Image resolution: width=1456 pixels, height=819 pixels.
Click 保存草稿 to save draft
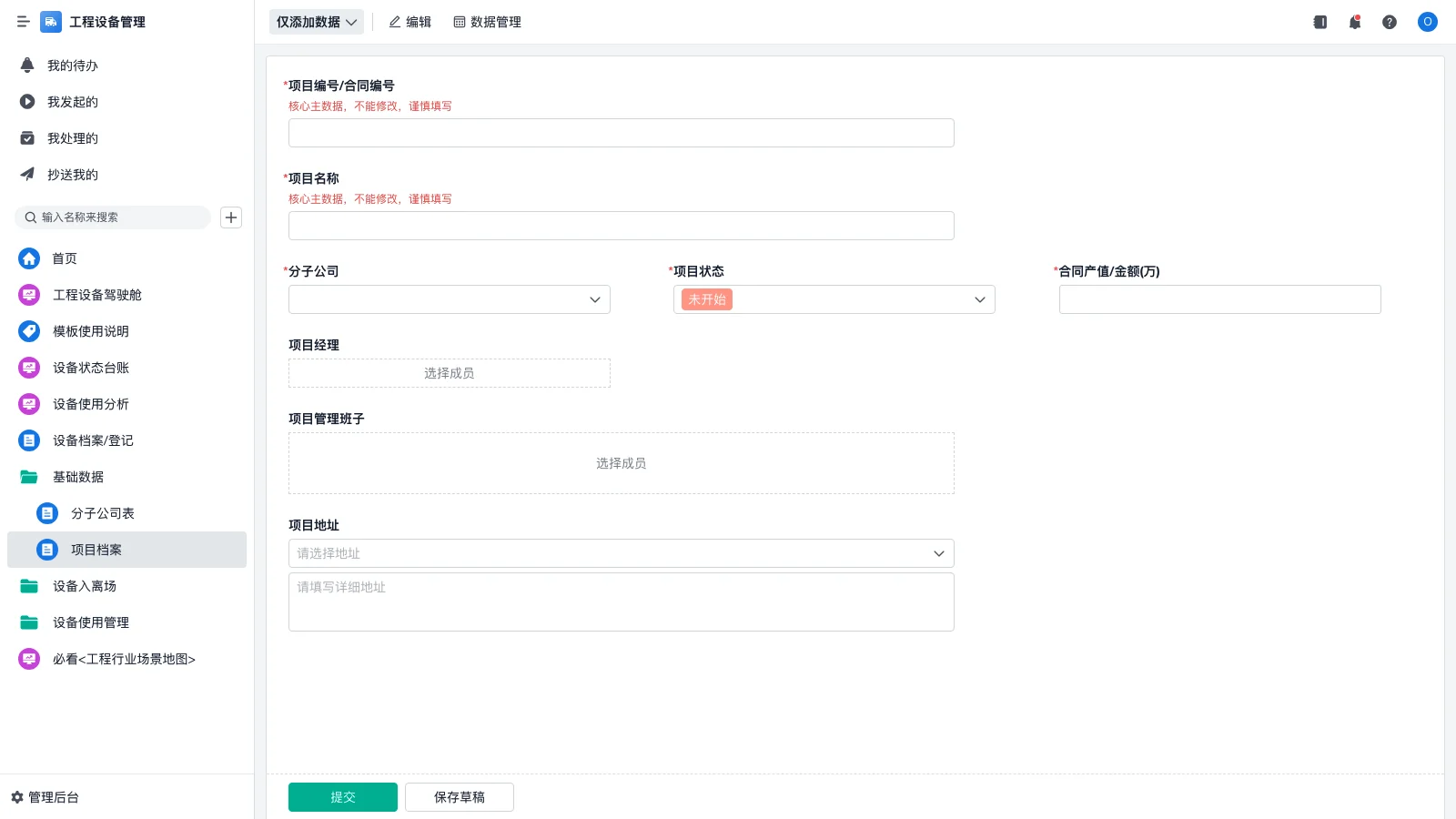pos(460,796)
